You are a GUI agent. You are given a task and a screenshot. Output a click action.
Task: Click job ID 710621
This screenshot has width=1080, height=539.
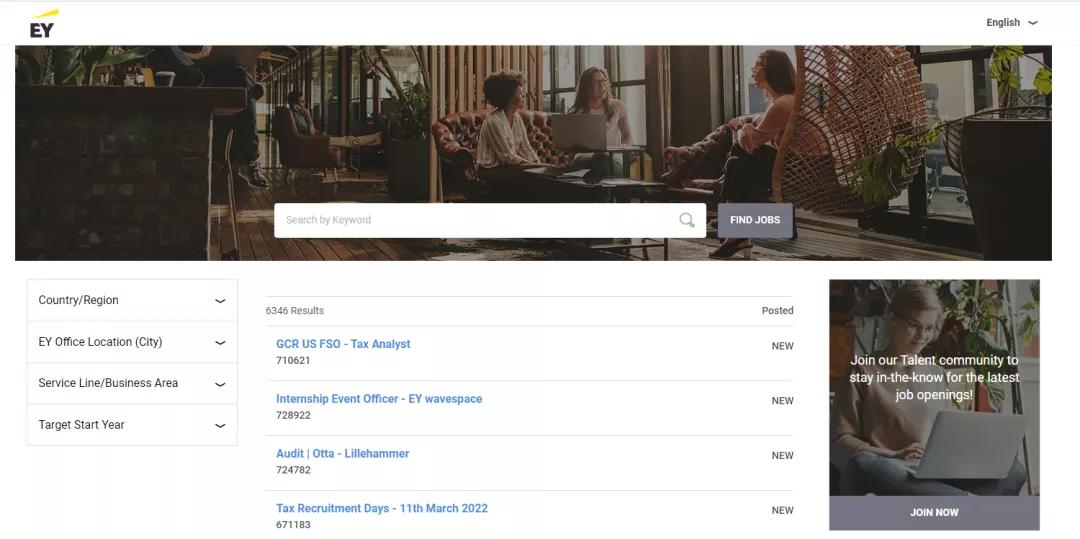[293, 361]
